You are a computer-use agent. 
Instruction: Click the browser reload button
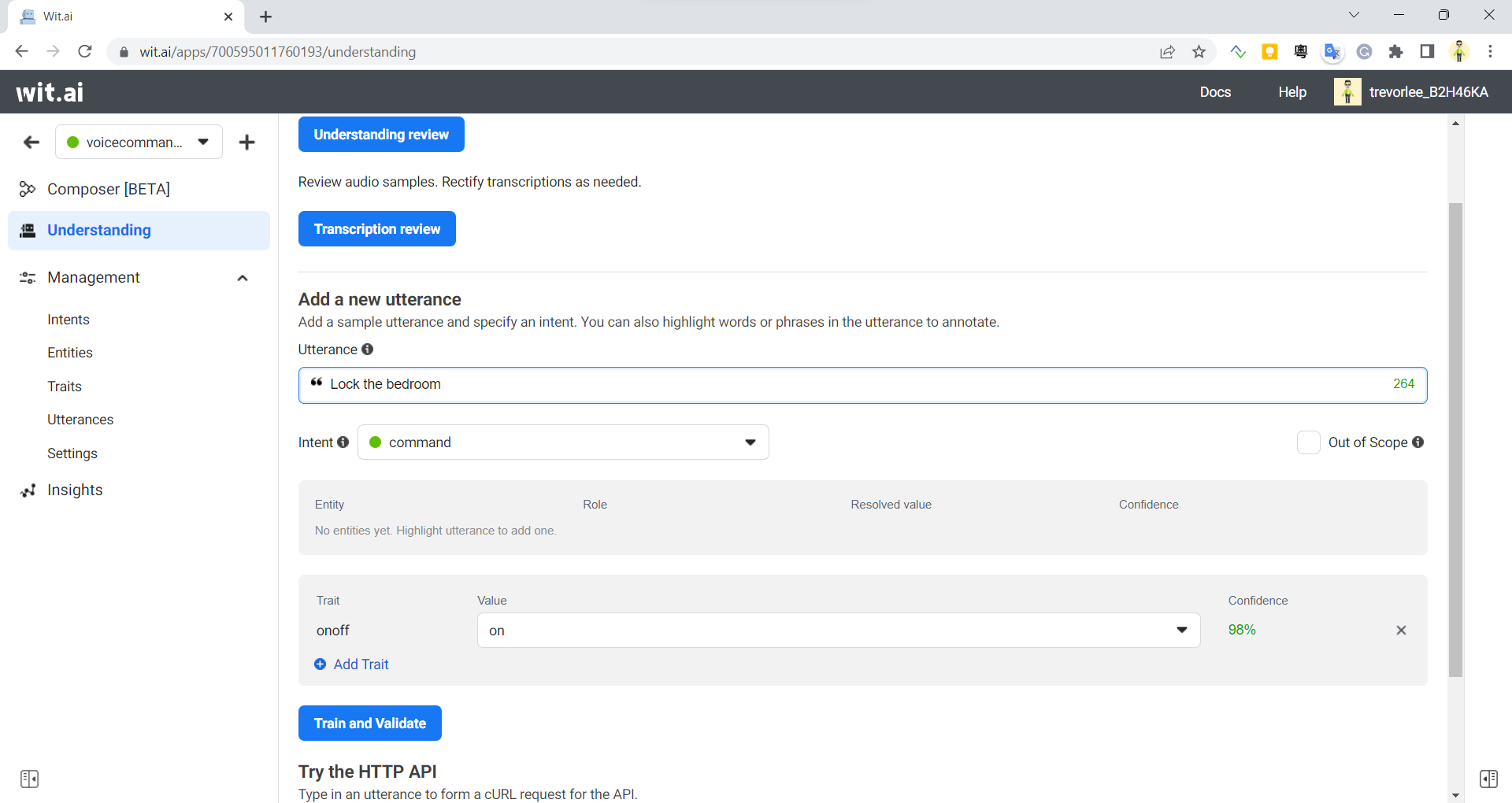point(85,52)
